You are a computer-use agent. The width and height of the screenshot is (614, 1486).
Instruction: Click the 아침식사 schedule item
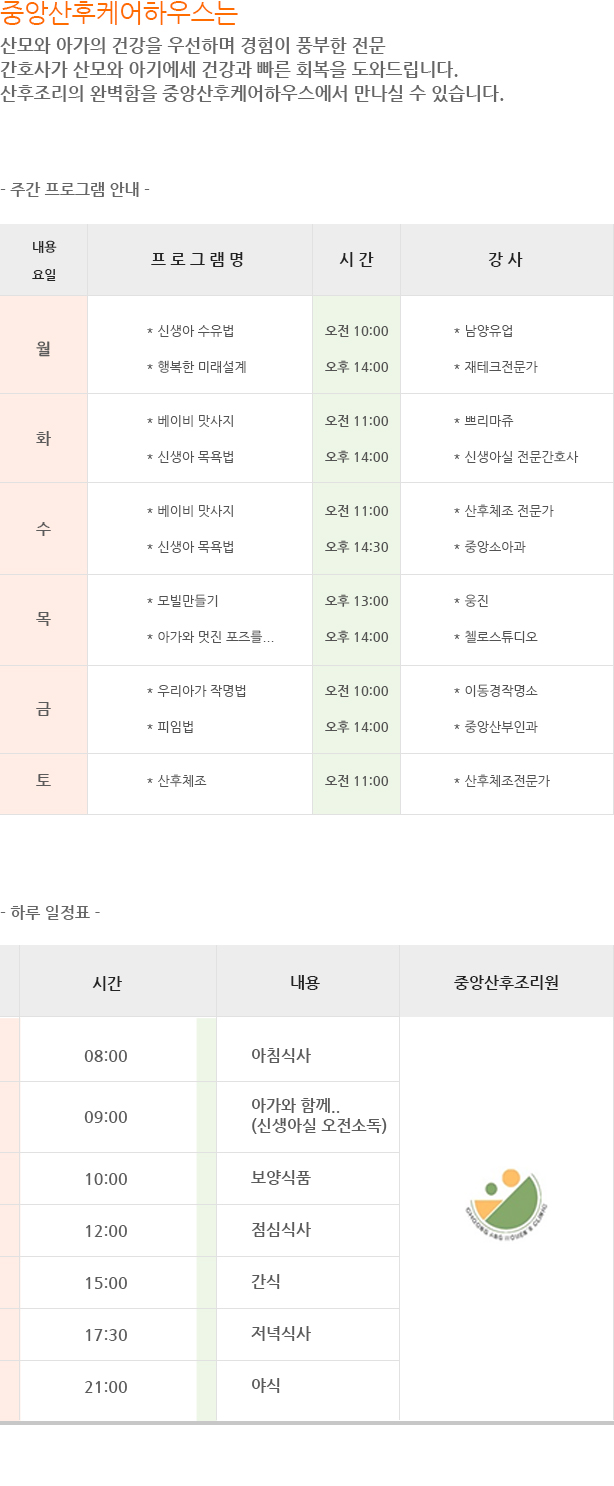(x=281, y=1055)
